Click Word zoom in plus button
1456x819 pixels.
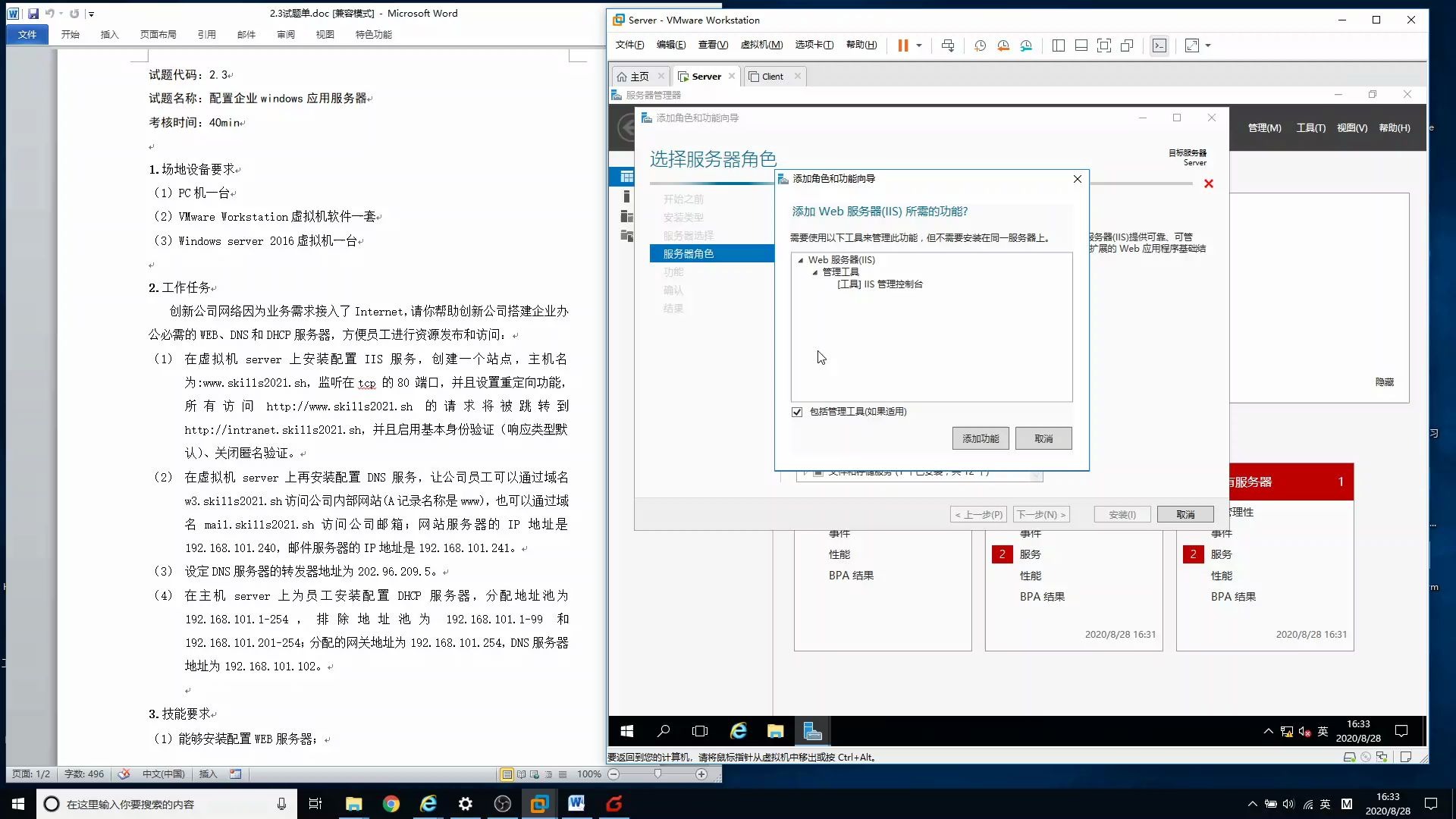(x=701, y=774)
